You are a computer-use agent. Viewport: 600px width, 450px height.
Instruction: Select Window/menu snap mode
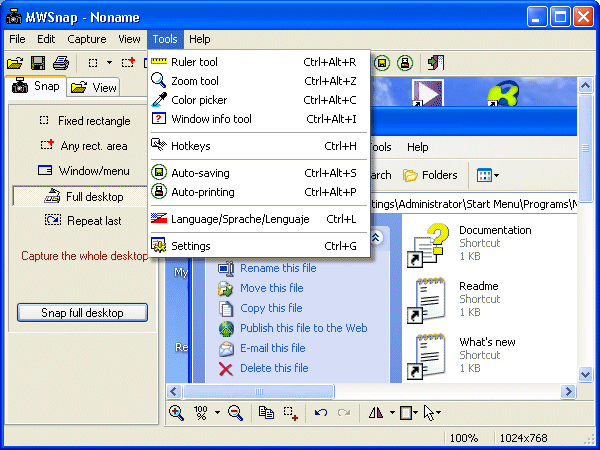[83, 171]
